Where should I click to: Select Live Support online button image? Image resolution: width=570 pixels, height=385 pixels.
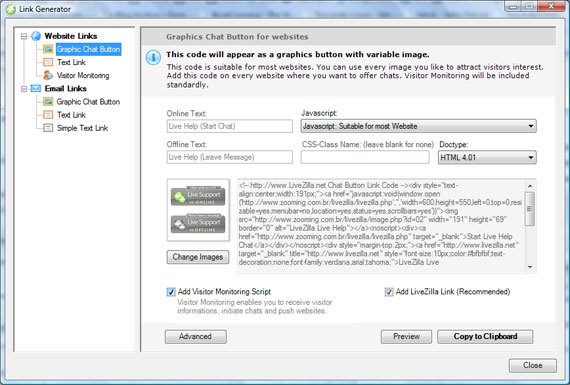198,196
